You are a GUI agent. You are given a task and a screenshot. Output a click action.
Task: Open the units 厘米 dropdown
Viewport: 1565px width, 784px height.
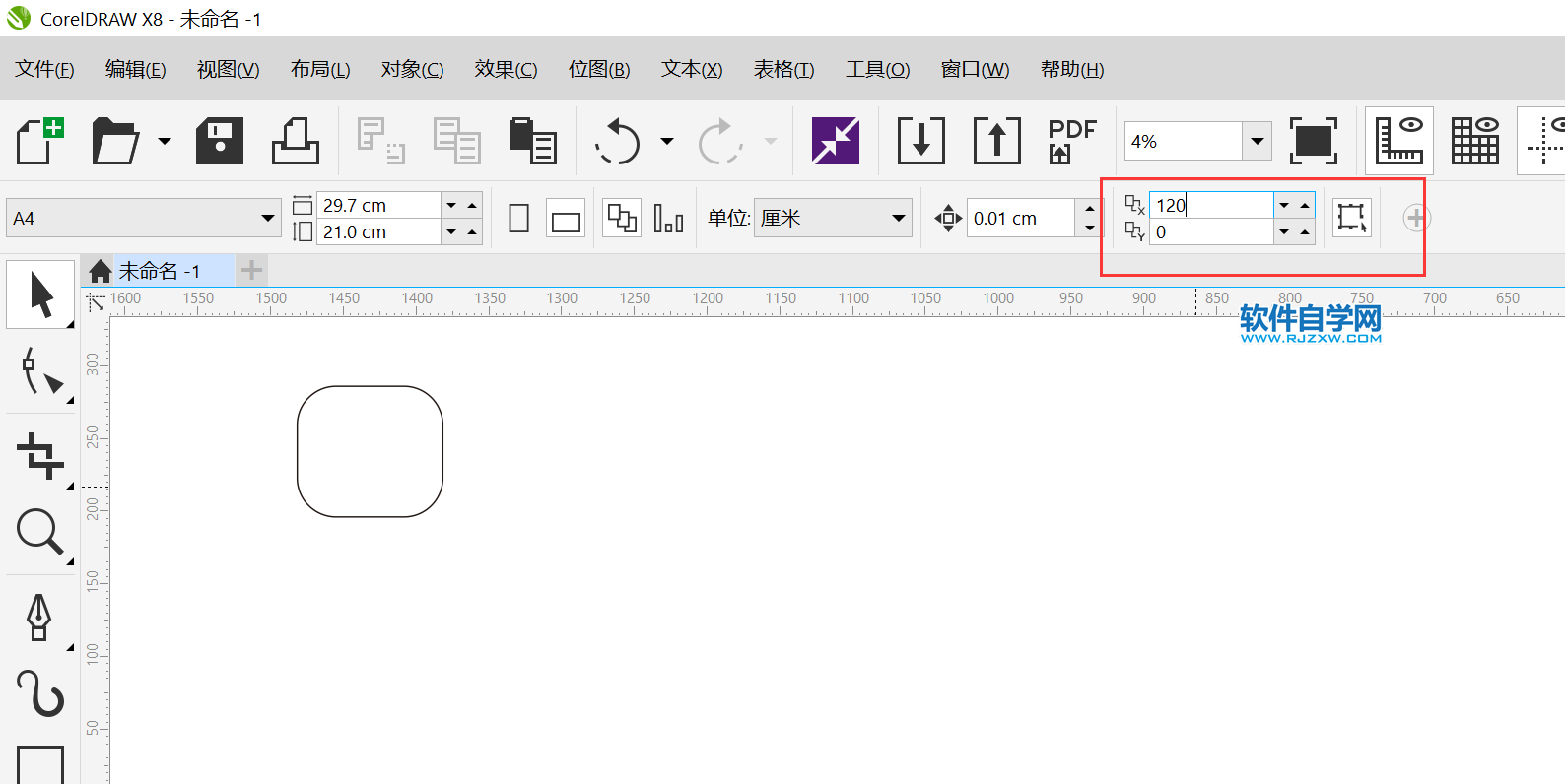point(898,219)
